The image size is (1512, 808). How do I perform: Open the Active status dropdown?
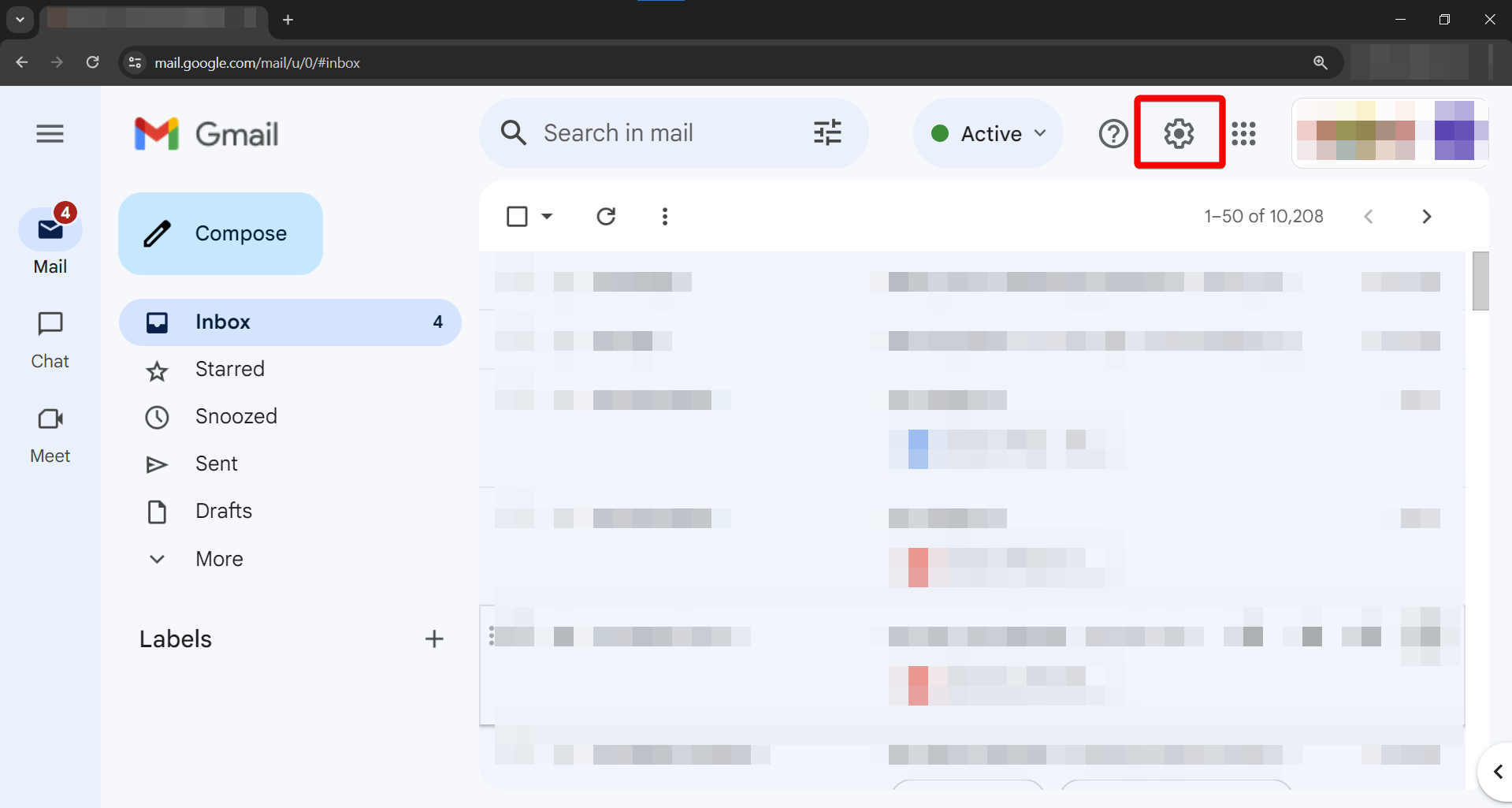click(988, 133)
